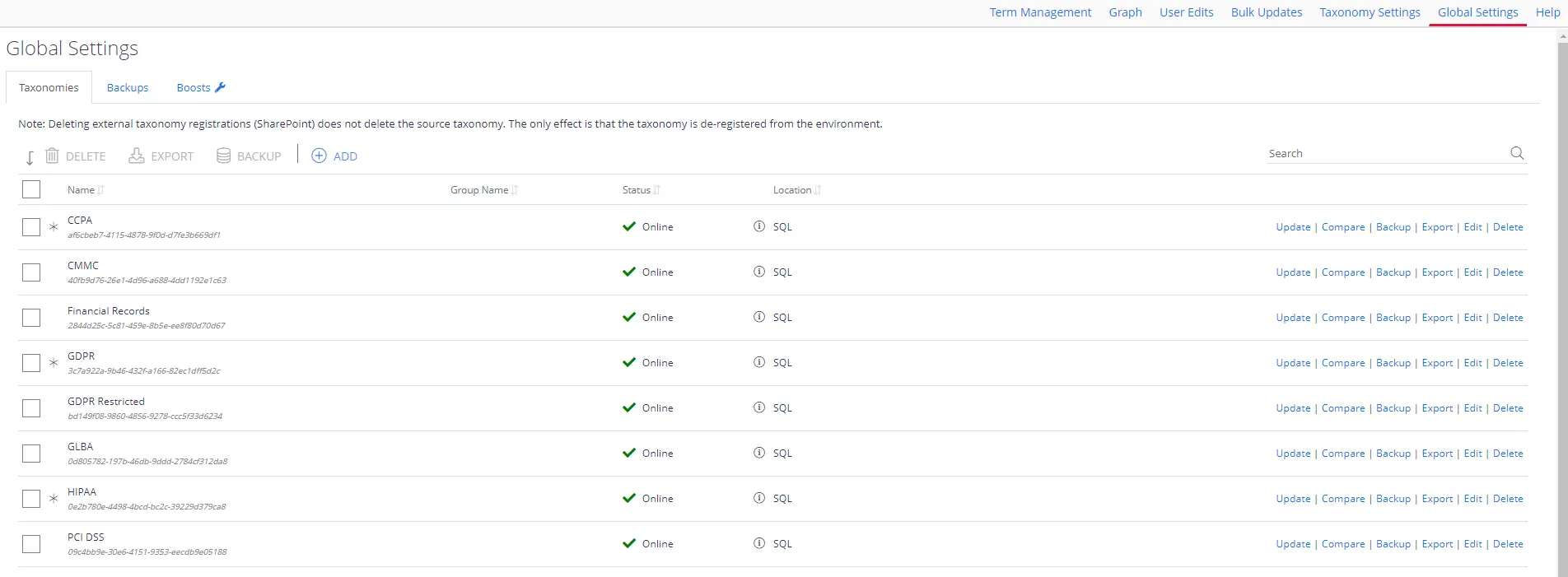Click the search magnifier icon
1568x577 pixels.
pos(1517,153)
